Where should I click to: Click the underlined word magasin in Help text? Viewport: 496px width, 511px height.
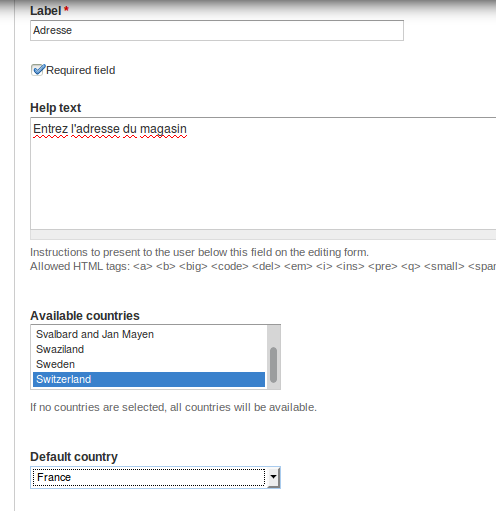coord(163,129)
